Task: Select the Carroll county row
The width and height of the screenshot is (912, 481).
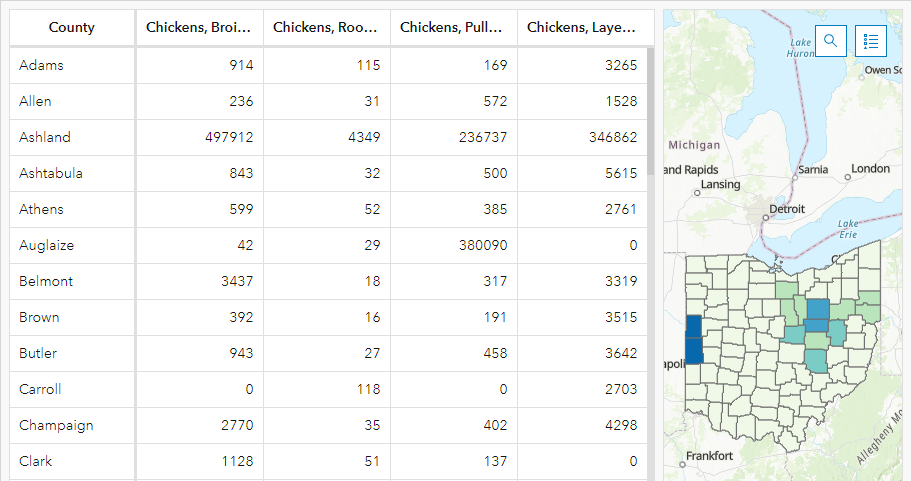Action: [328, 390]
